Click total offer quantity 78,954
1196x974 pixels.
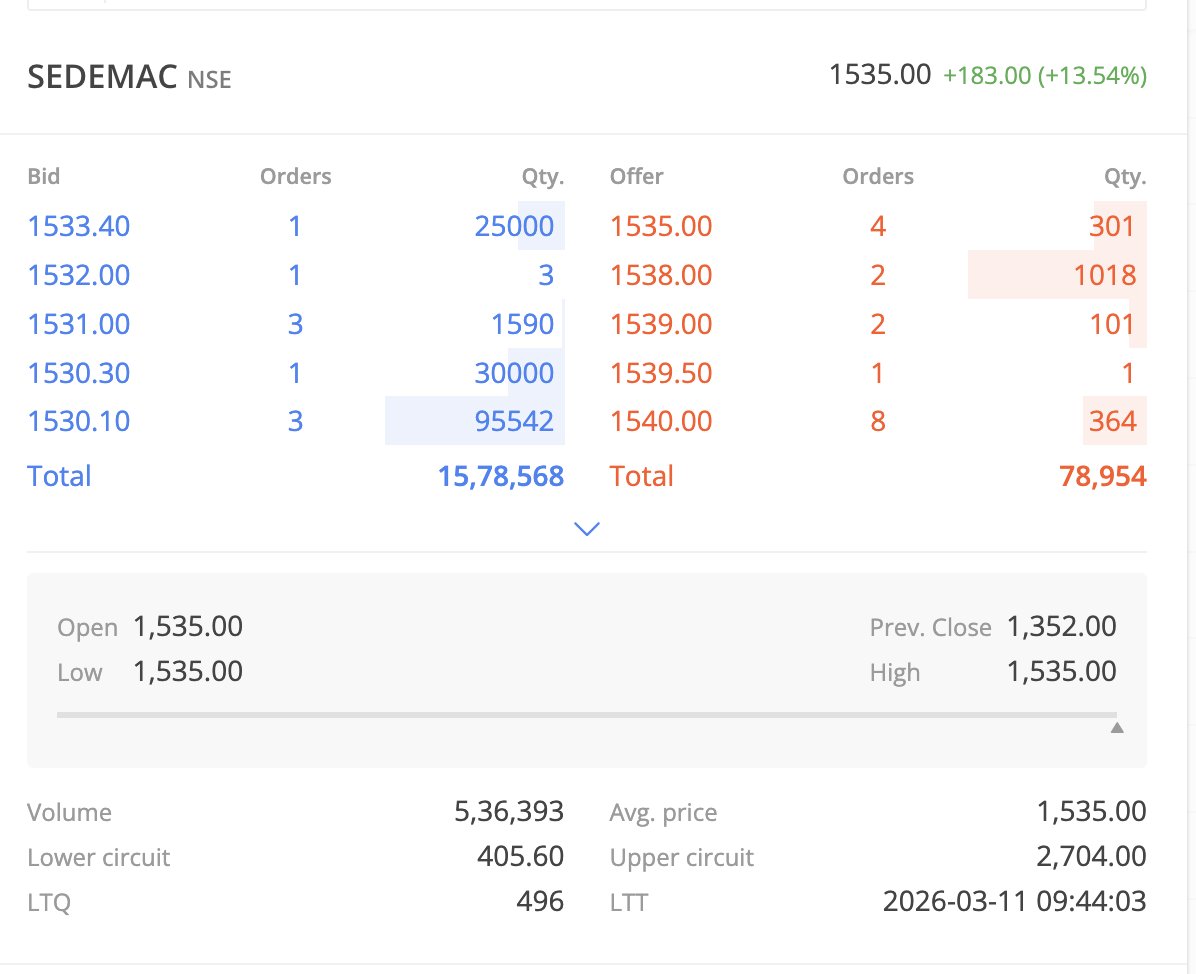(1103, 476)
